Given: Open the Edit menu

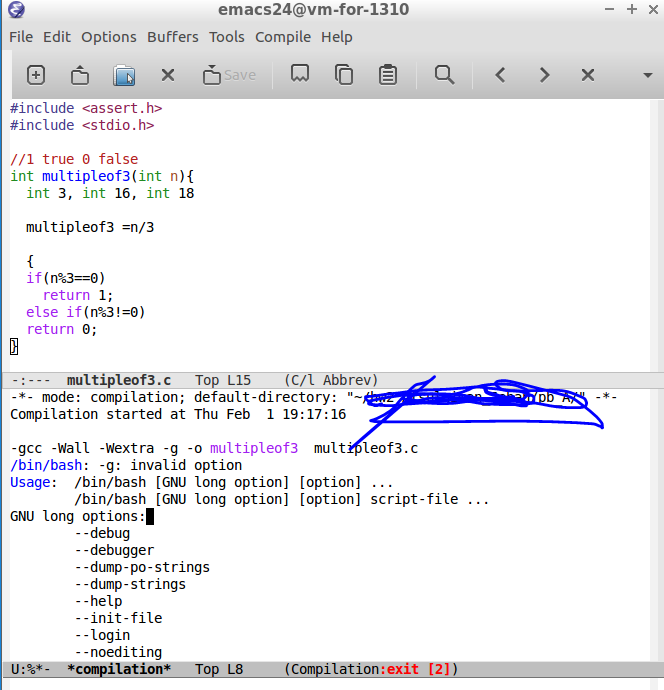Looking at the screenshot, I should pyautogui.click(x=57, y=37).
